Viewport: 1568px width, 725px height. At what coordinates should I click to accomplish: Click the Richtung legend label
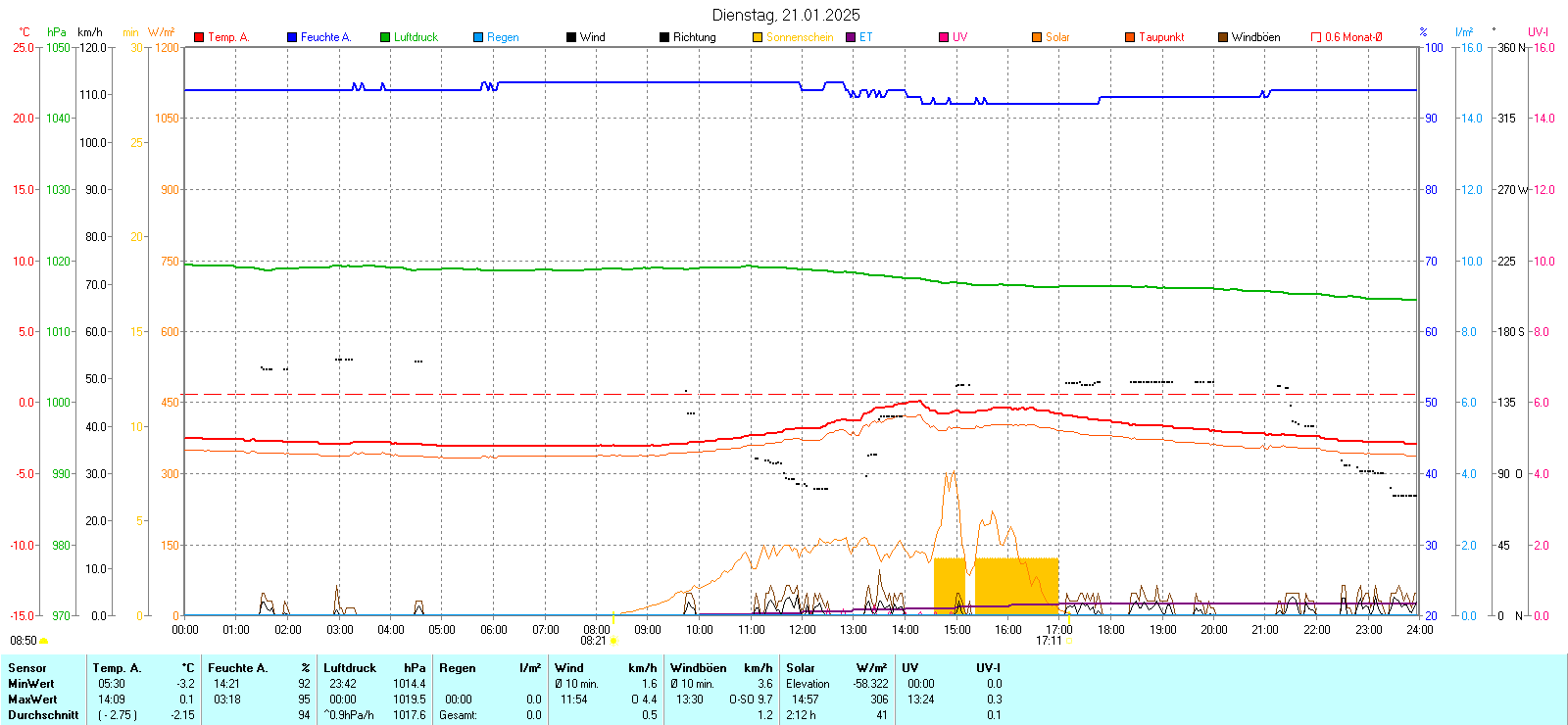coord(694,37)
